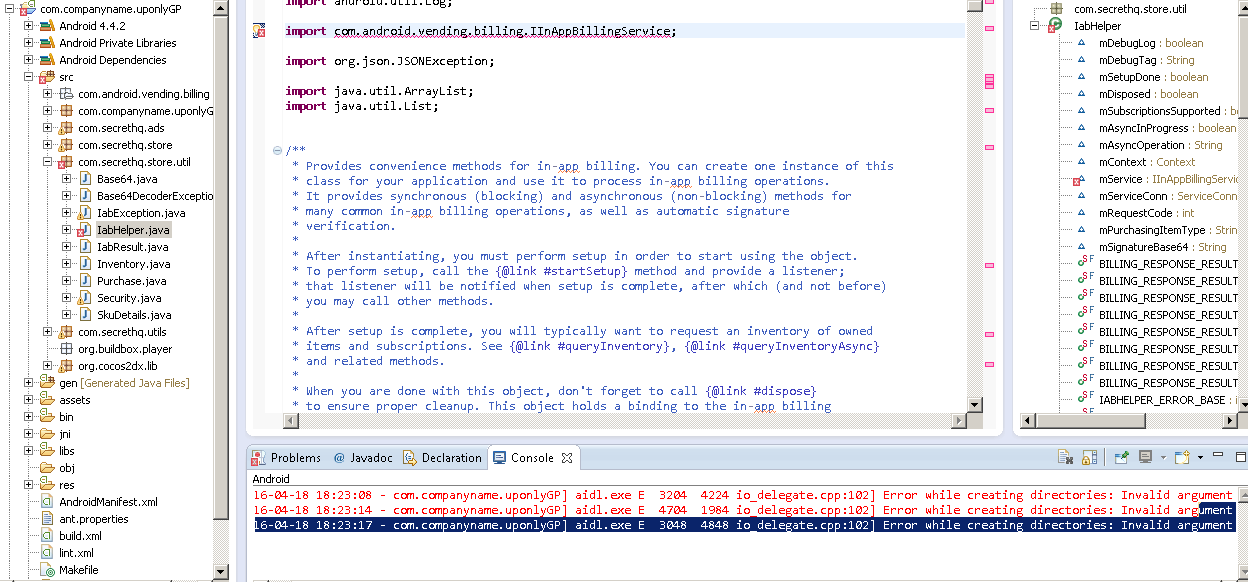1248x582 pixels.
Task: Maximize the Console view
Action: 1241,456
